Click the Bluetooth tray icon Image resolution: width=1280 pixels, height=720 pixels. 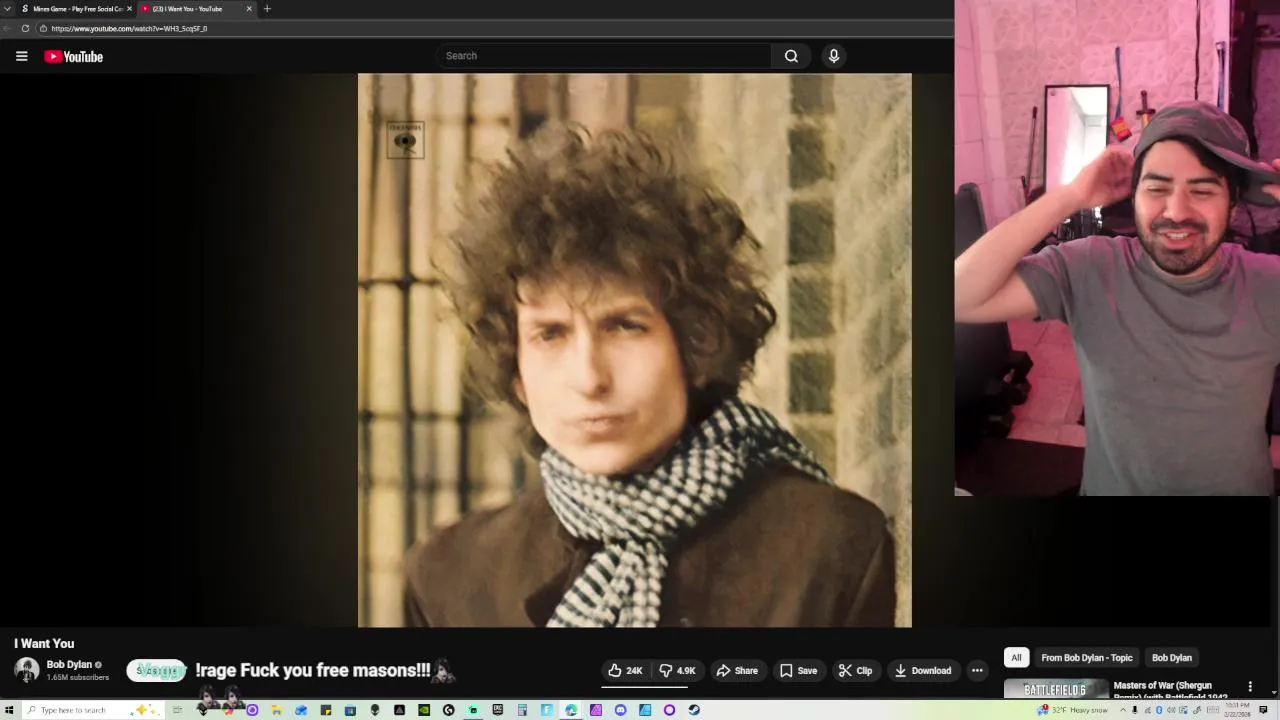tap(1159, 710)
